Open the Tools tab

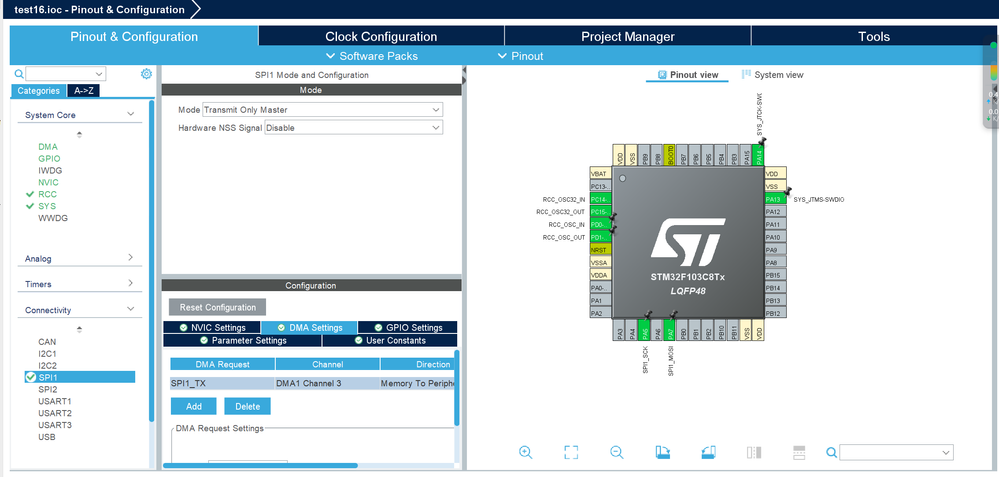click(x=873, y=36)
